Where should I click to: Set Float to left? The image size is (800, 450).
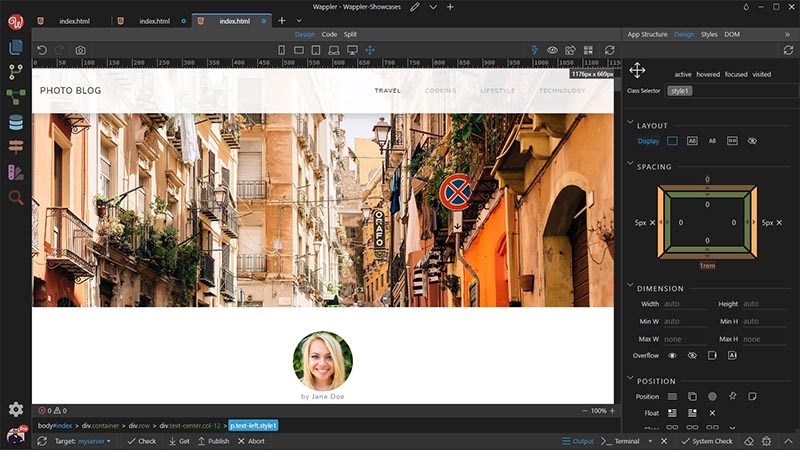pos(672,413)
